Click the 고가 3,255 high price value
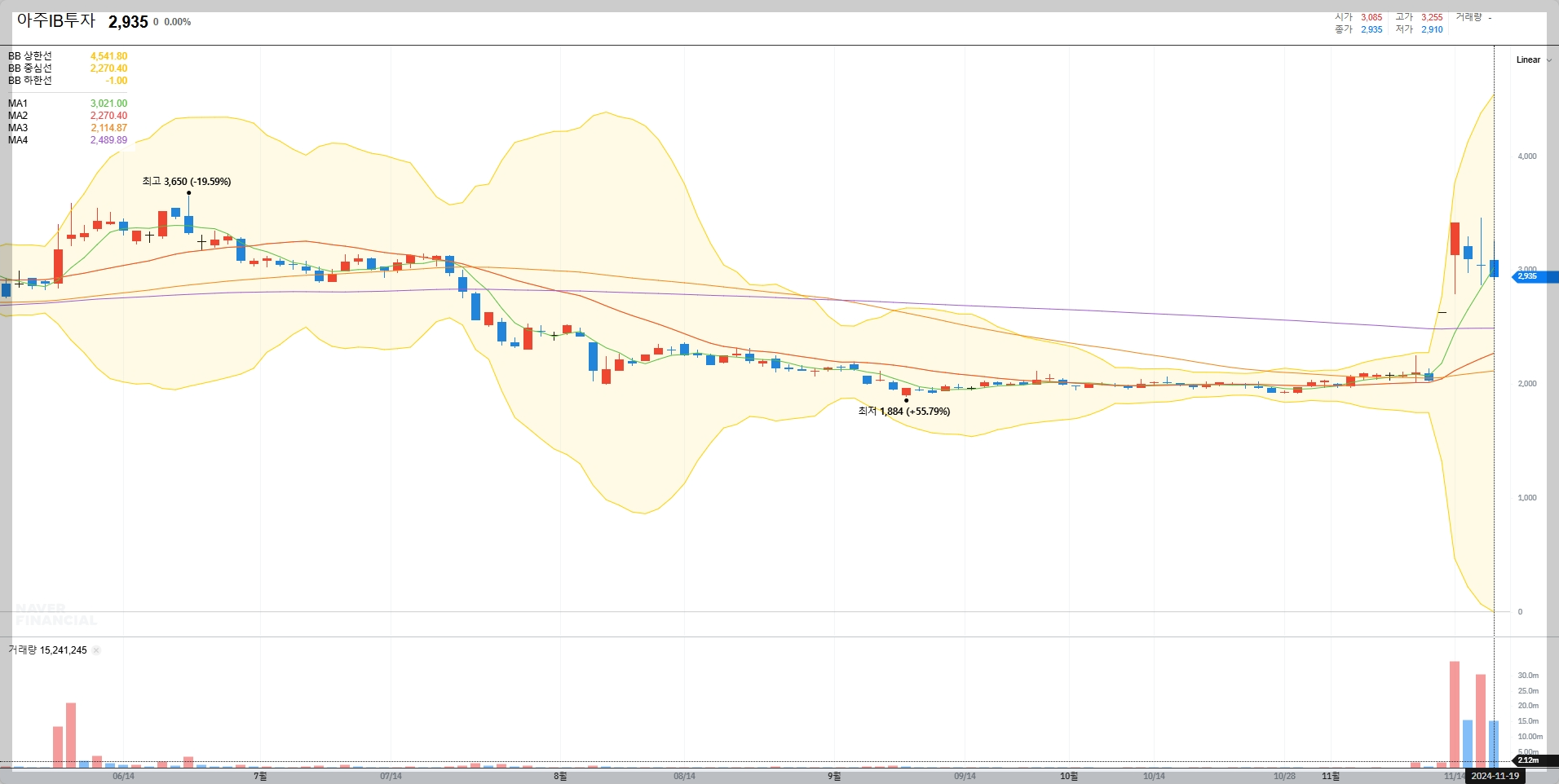The image size is (1559, 784). point(1432,17)
